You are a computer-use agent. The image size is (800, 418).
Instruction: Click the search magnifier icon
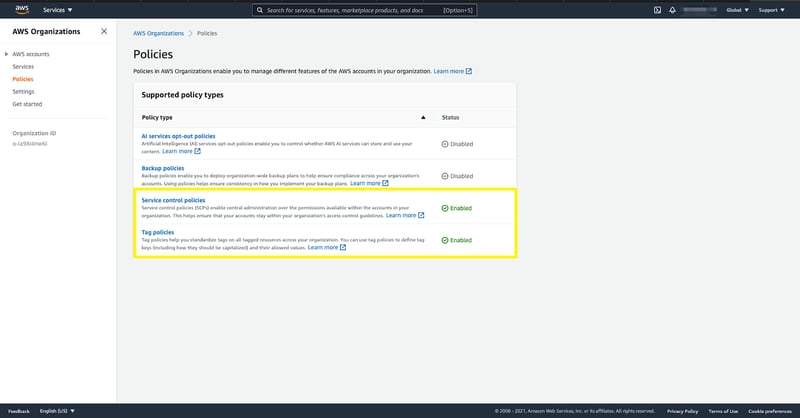click(260, 10)
